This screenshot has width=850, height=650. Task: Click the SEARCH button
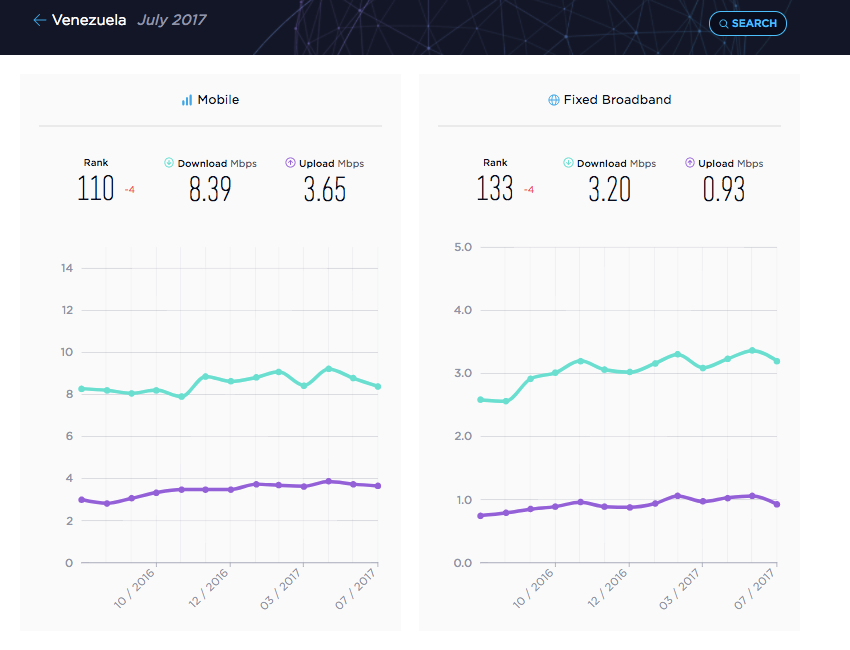point(748,23)
